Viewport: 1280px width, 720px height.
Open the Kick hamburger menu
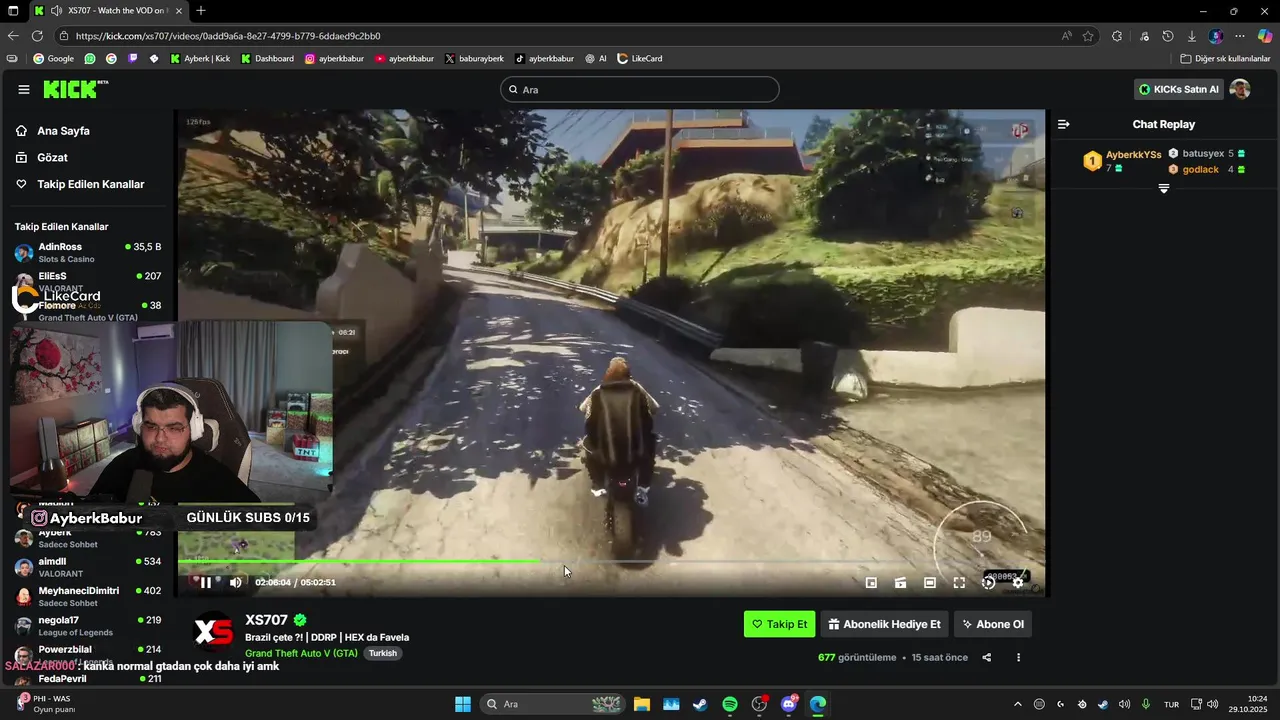24,89
